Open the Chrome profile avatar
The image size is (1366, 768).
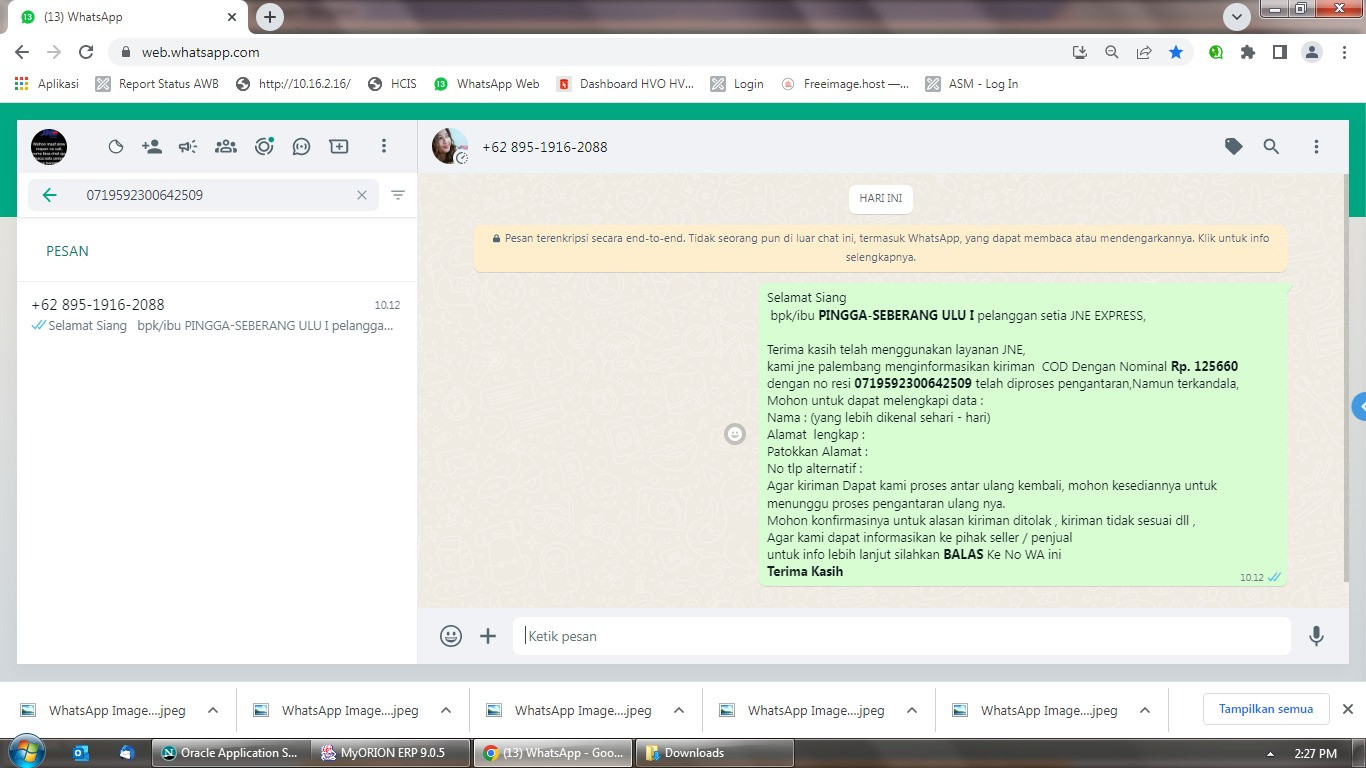pos(1312,52)
